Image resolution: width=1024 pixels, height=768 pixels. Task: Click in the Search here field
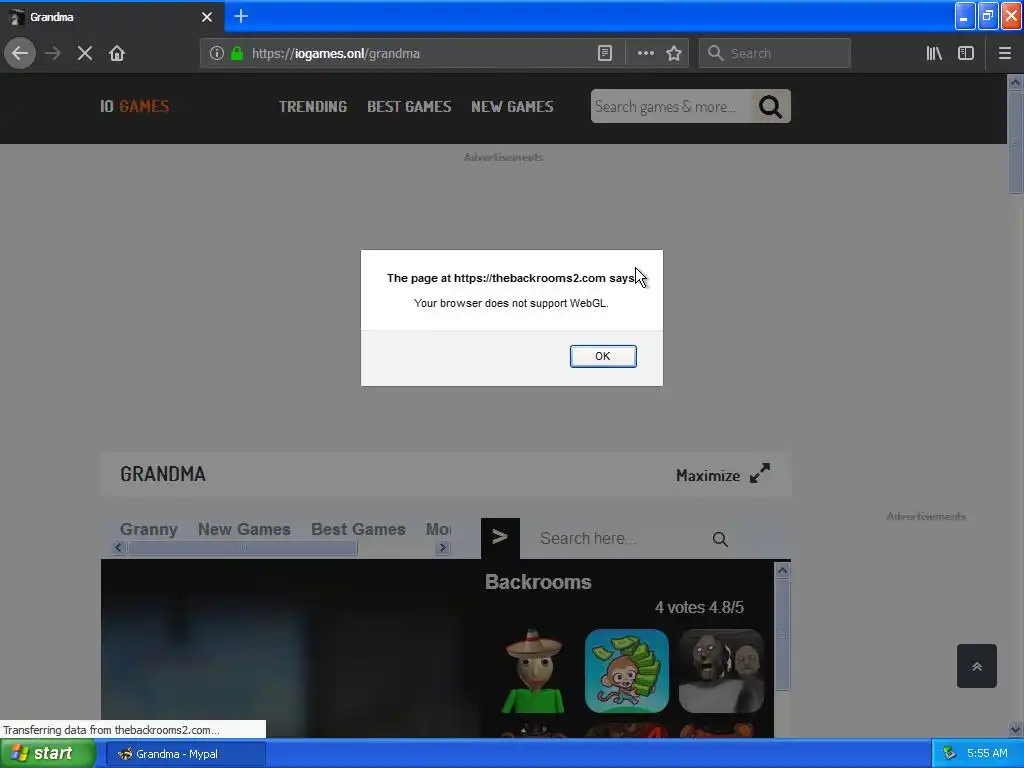pyautogui.click(x=620, y=538)
